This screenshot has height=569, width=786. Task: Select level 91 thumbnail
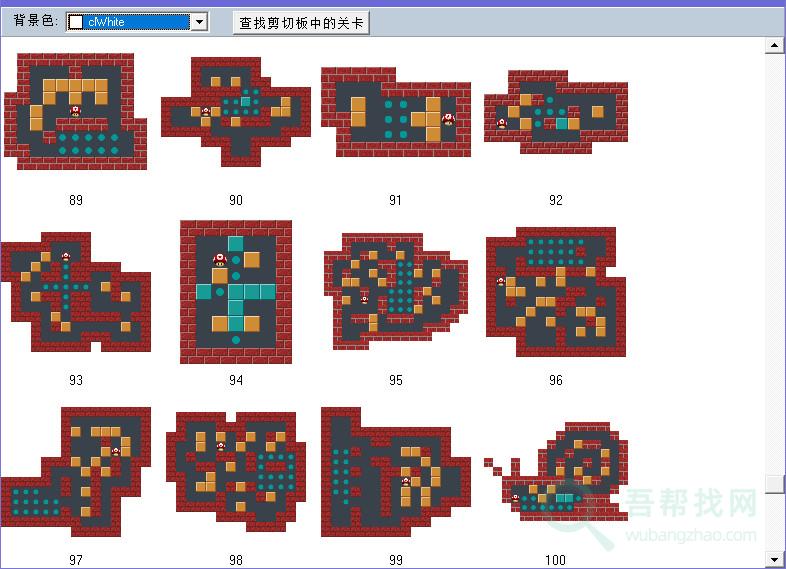coord(396,112)
